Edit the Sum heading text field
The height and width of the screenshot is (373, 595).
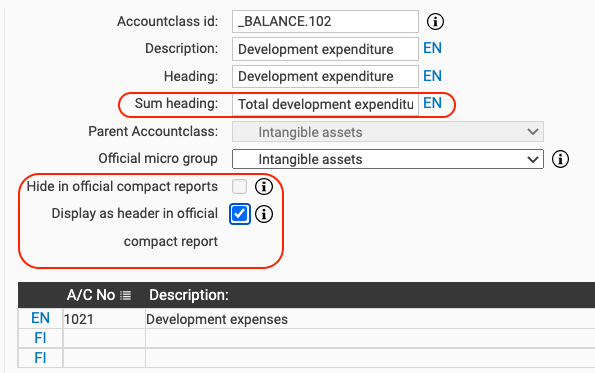[x=325, y=104]
